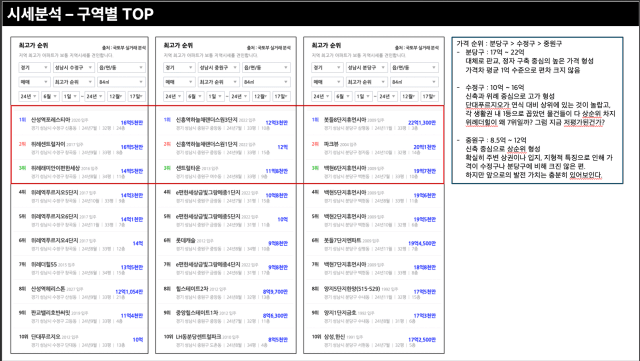Select the 1위 봇들8단지휴먼시아 listing
The height and width of the screenshot is (361, 640).
[x=374, y=123]
